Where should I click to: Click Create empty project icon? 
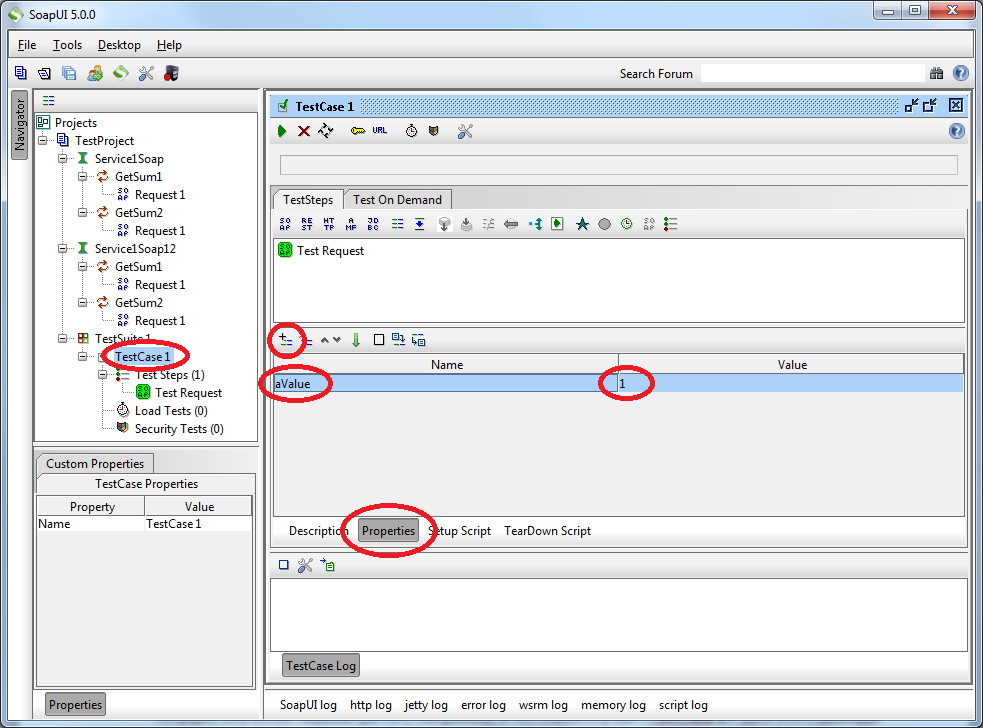(21, 73)
